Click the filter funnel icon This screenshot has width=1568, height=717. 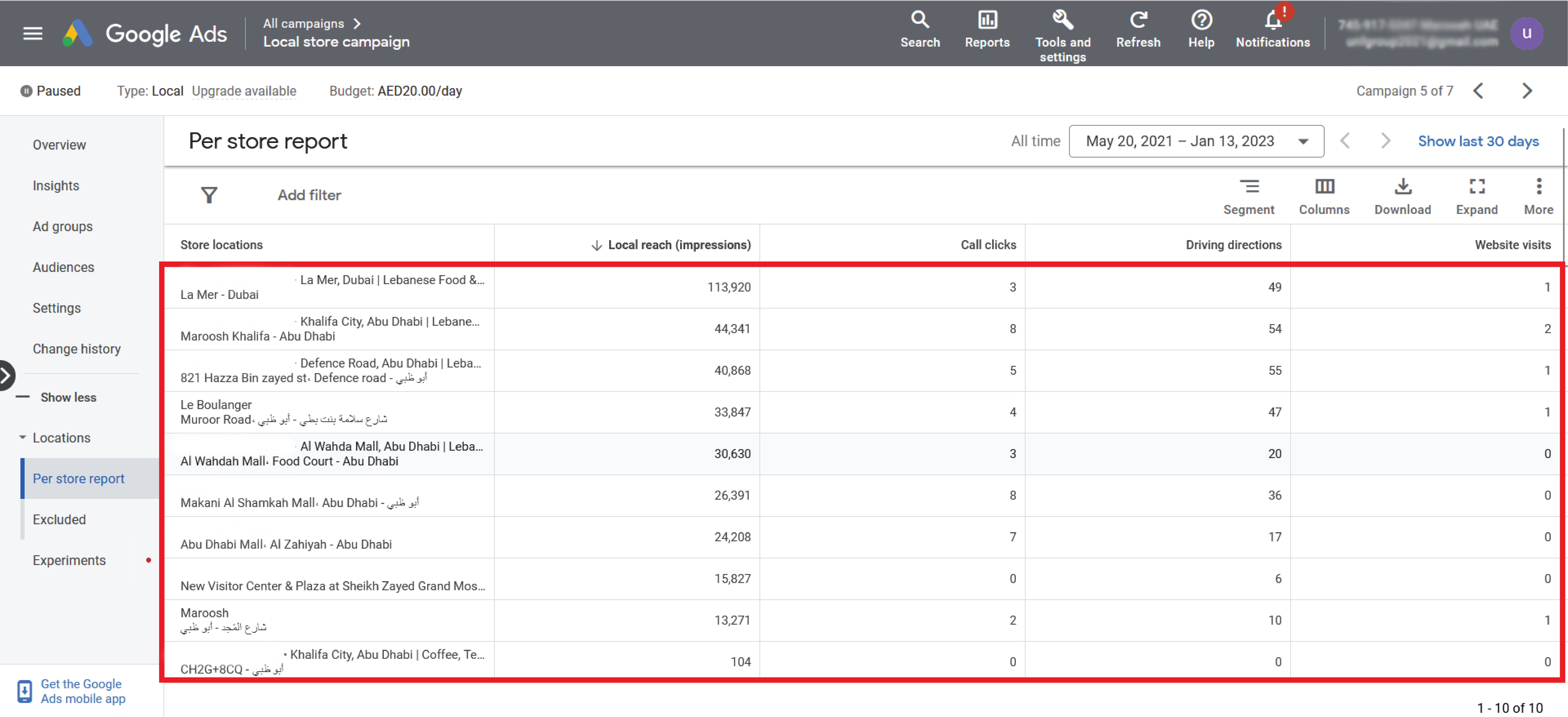click(x=209, y=195)
